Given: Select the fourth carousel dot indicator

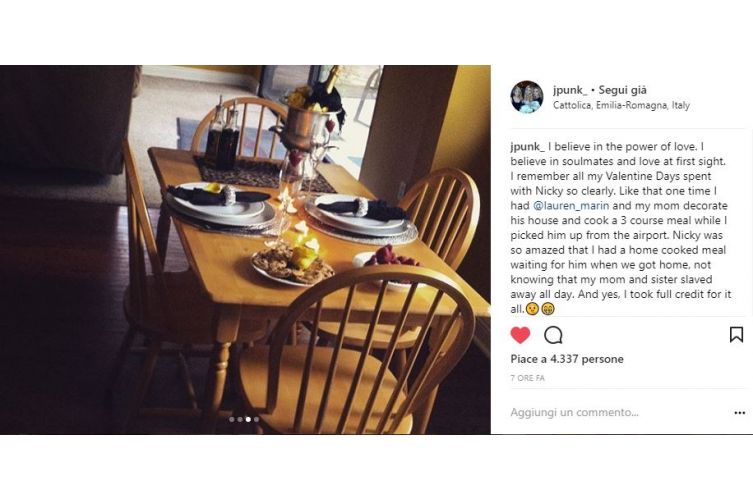Looking at the screenshot, I should click(x=256, y=419).
